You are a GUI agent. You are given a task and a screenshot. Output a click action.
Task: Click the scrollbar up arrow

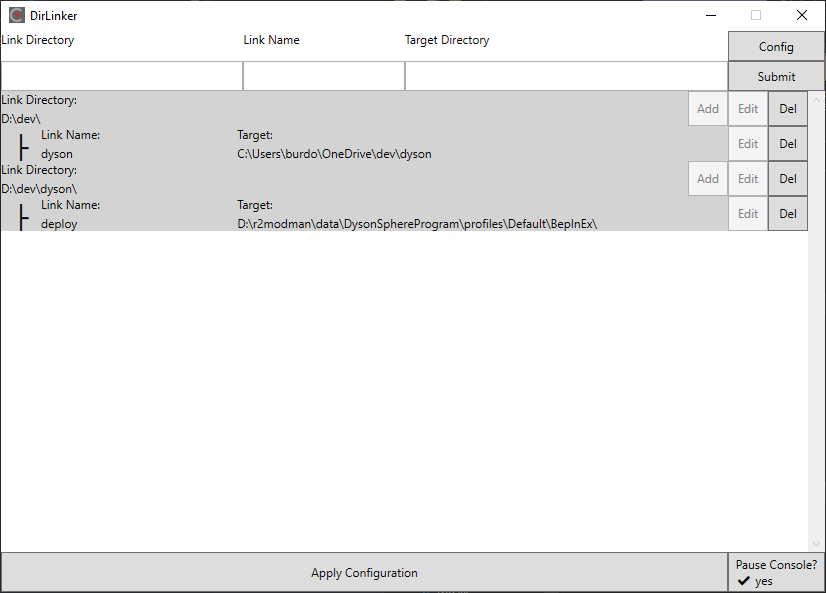(x=817, y=100)
